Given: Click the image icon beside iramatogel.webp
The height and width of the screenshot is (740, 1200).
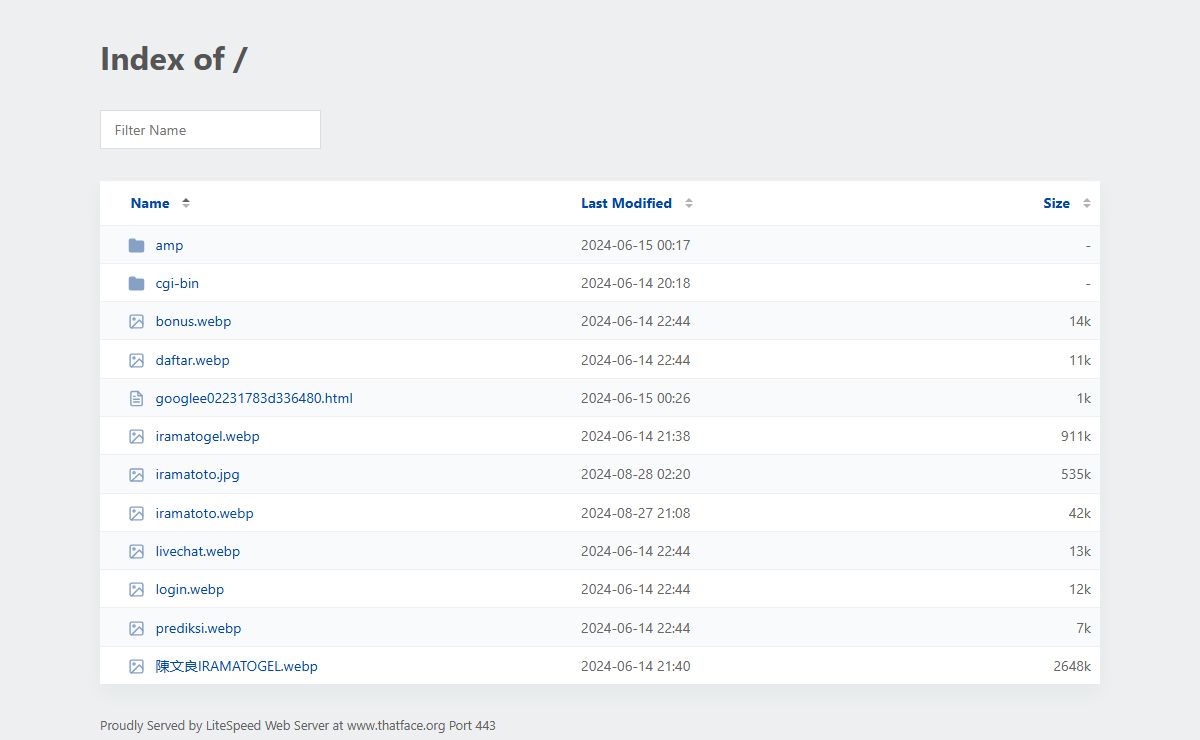Looking at the screenshot, I should (137, 437).
